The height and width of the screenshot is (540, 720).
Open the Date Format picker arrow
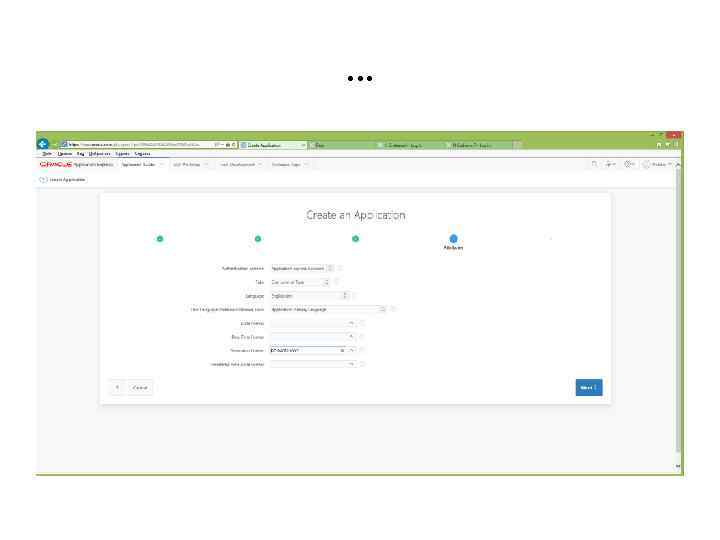tap(351, 323)
